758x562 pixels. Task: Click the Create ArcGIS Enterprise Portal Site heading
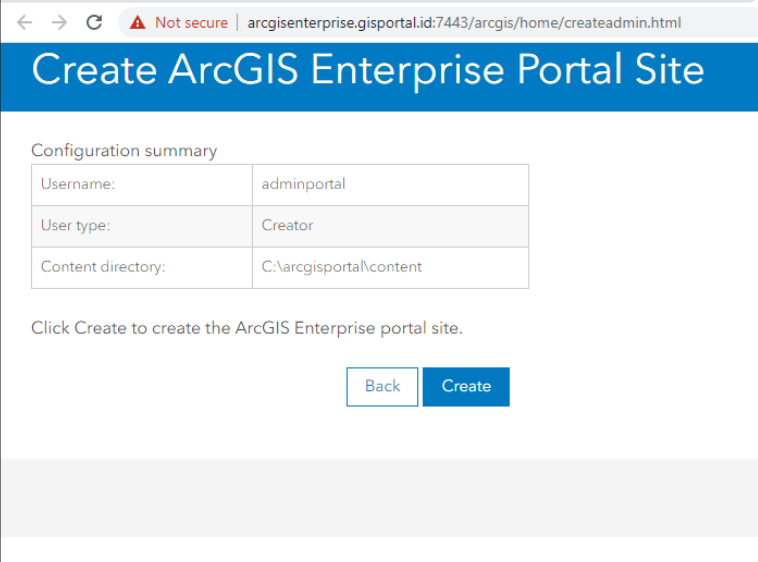point(368,71)
